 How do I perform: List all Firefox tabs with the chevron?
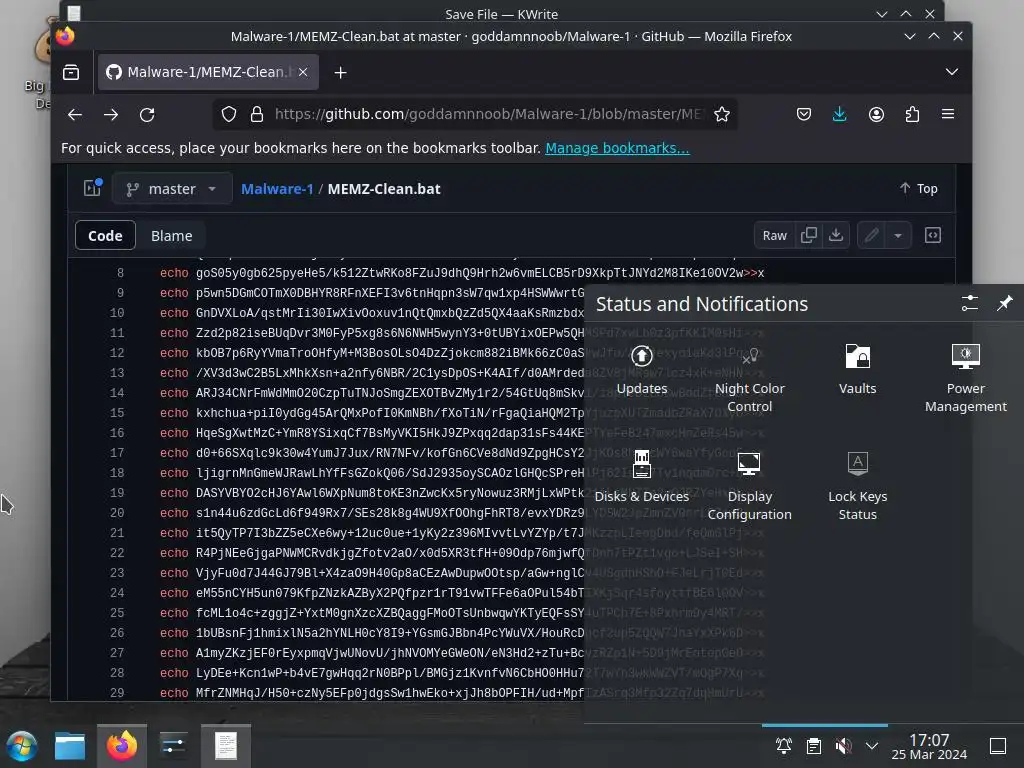point(952,72)
